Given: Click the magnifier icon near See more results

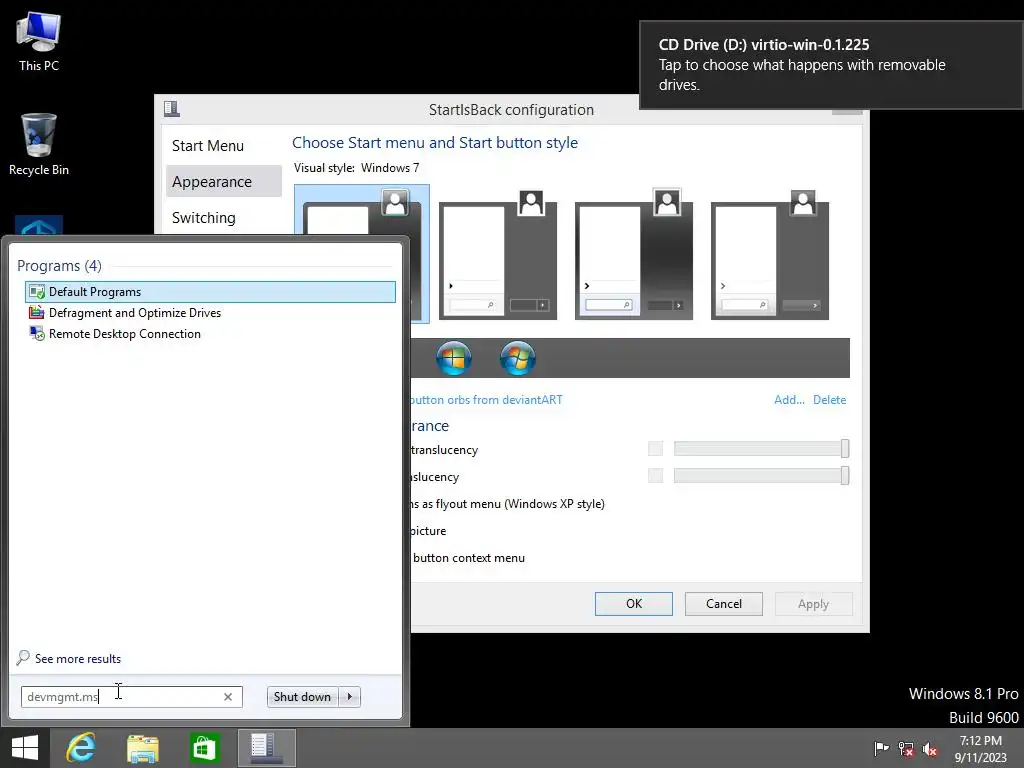Looking at the screenshot, I should [x=24, y=658].
